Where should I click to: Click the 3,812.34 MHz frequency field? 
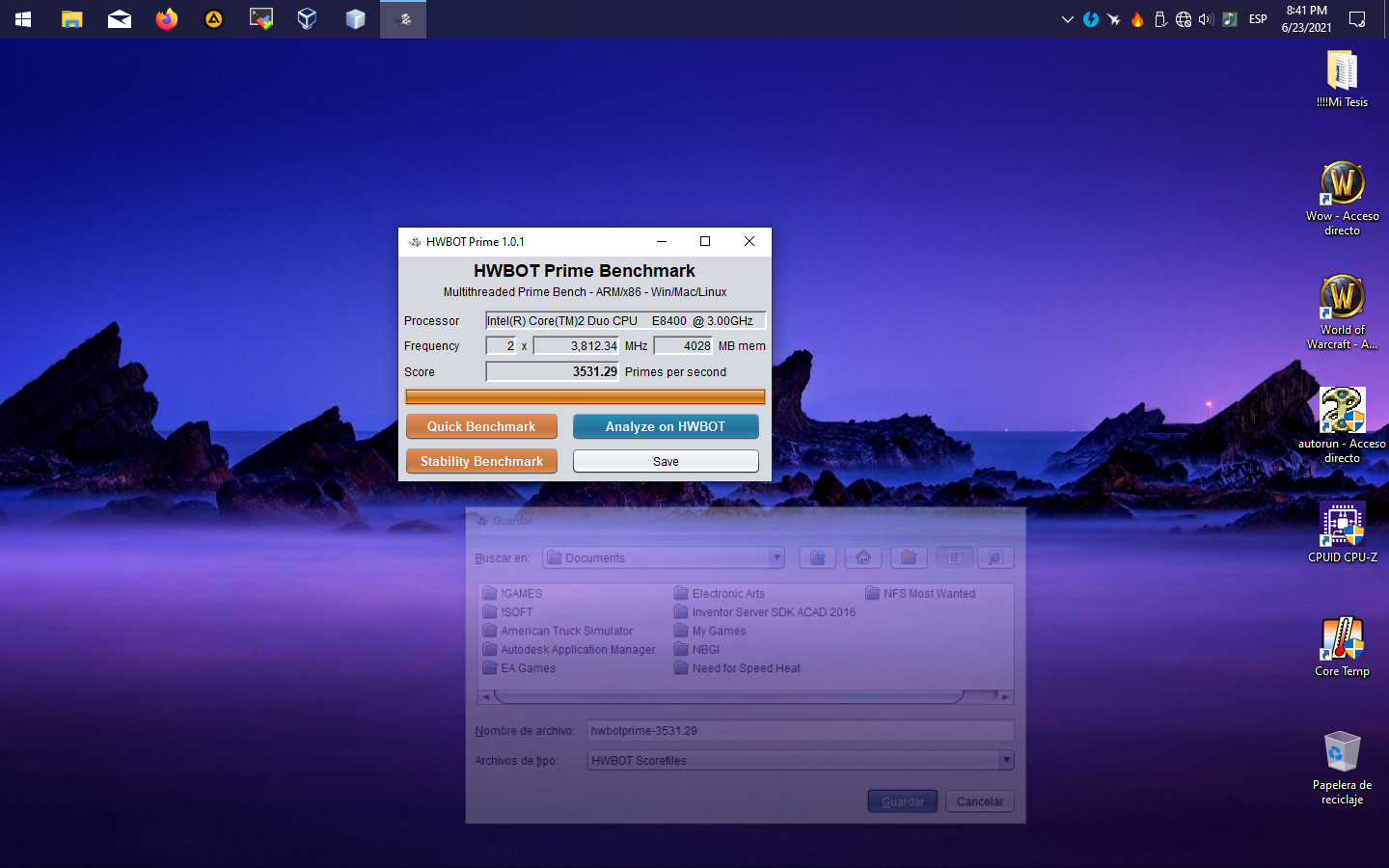point(576,345)
